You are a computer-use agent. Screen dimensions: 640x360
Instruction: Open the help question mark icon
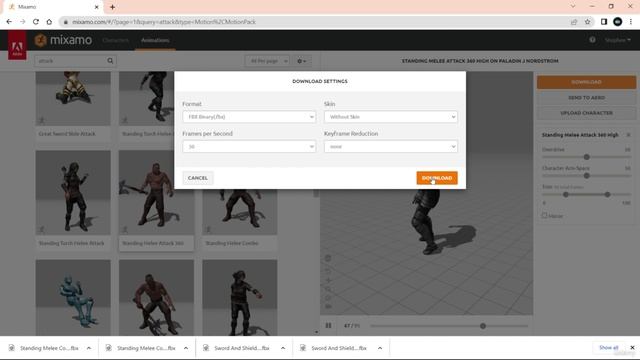pos(592,40)
